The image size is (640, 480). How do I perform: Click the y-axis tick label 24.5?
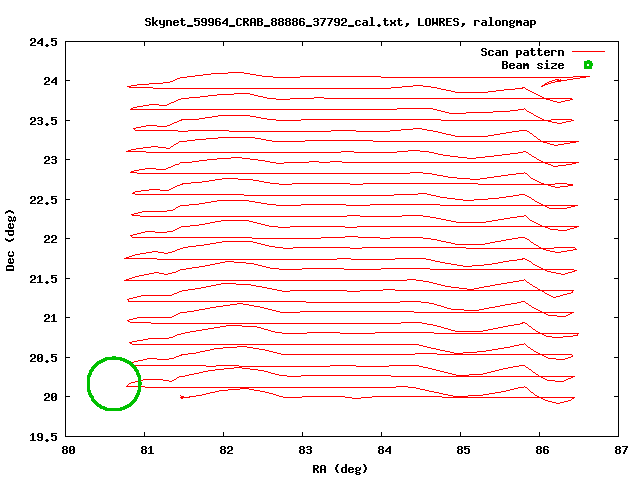[x=43, y=42]
